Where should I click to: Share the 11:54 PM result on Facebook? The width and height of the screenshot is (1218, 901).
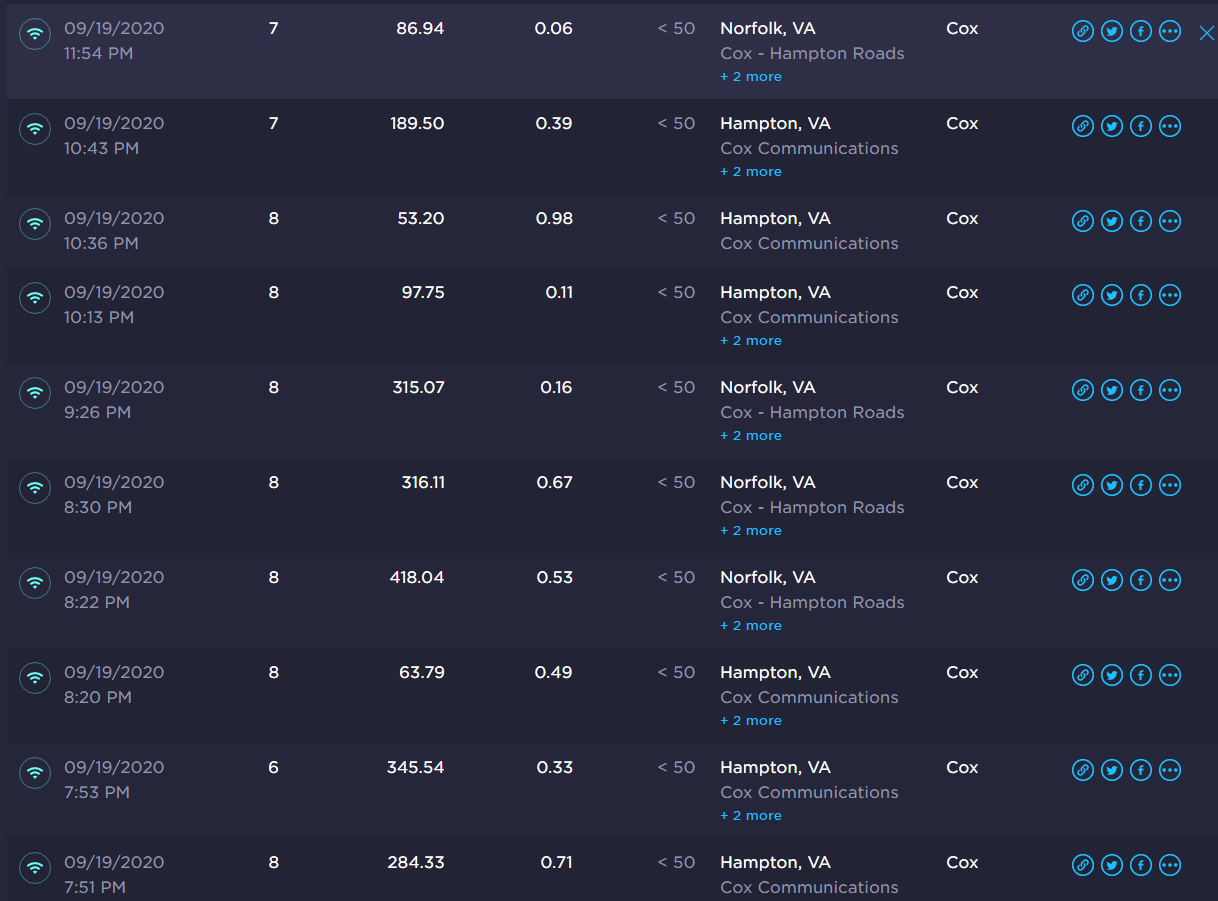tap(1141, 32)
